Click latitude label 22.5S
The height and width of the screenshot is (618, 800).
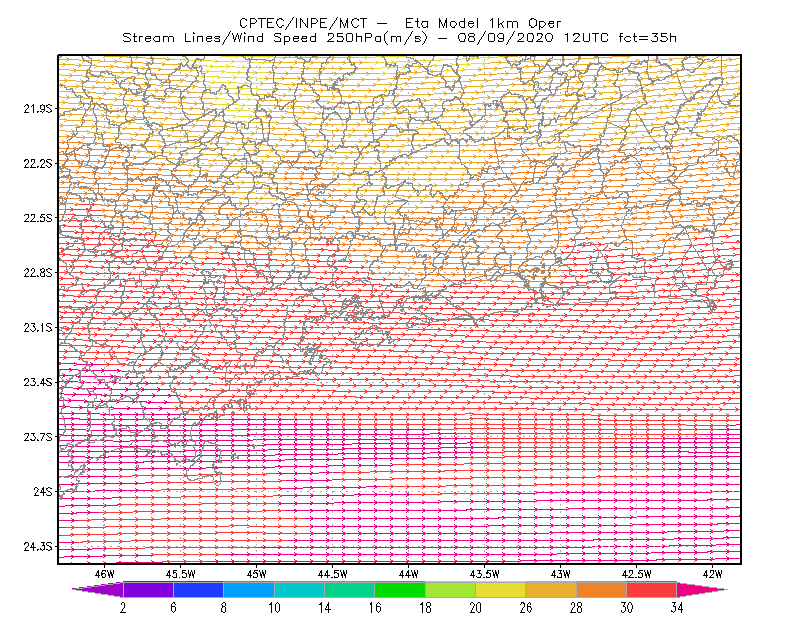click(38, 218)
